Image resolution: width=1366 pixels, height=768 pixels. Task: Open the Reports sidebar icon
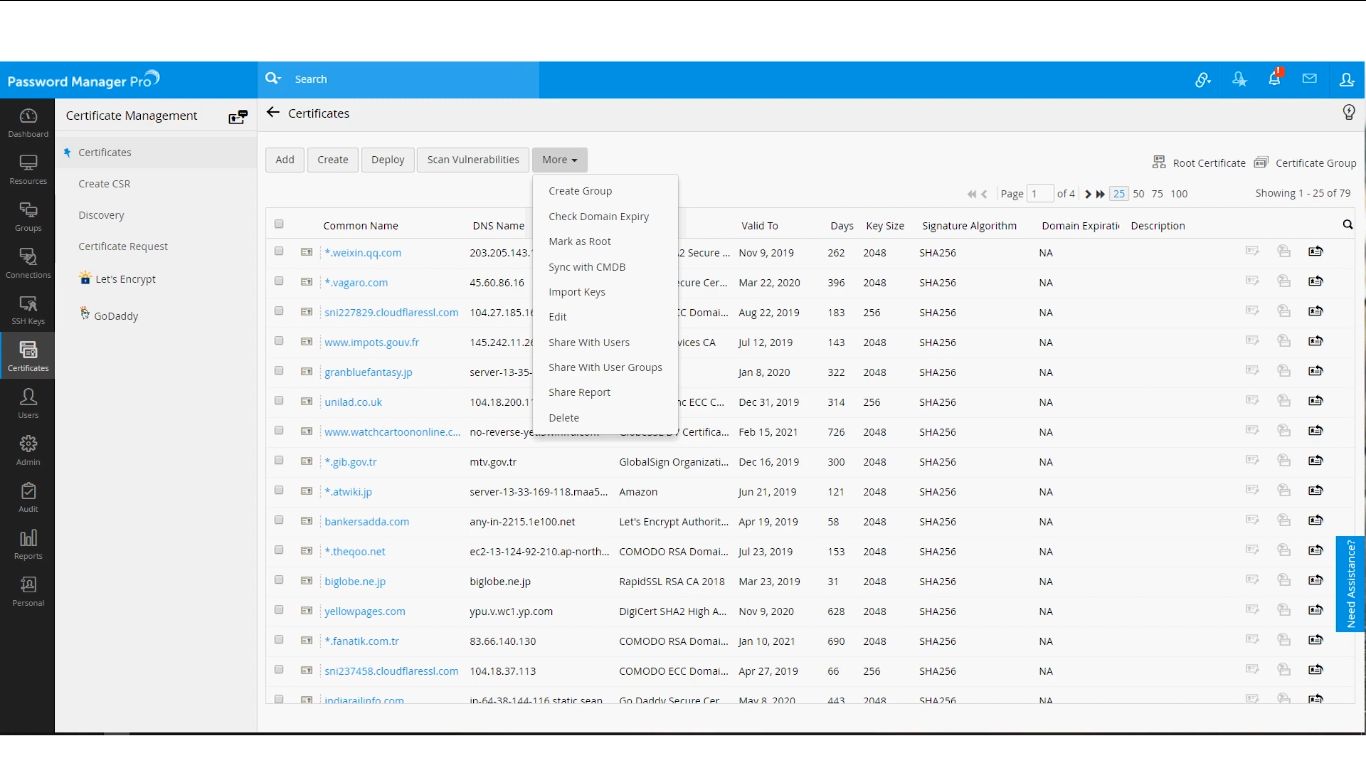coord(28,544)
